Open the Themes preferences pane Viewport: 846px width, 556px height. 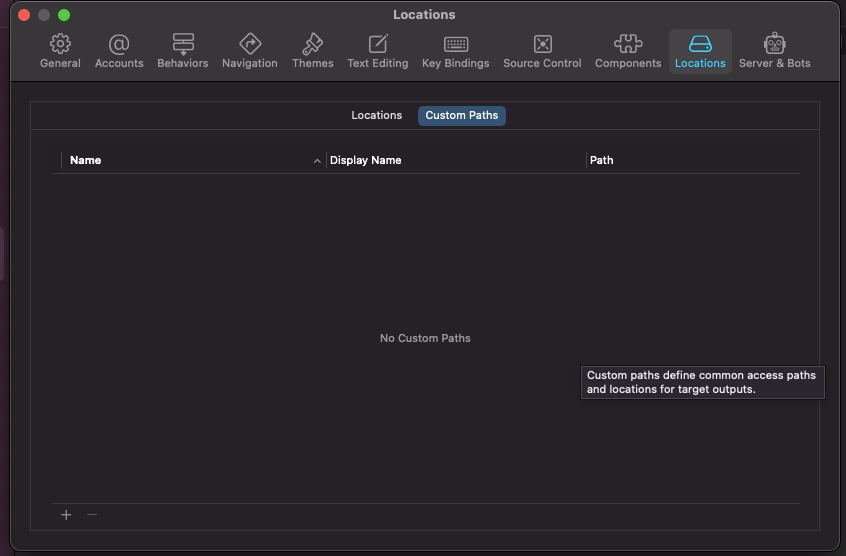coord(313,52)
